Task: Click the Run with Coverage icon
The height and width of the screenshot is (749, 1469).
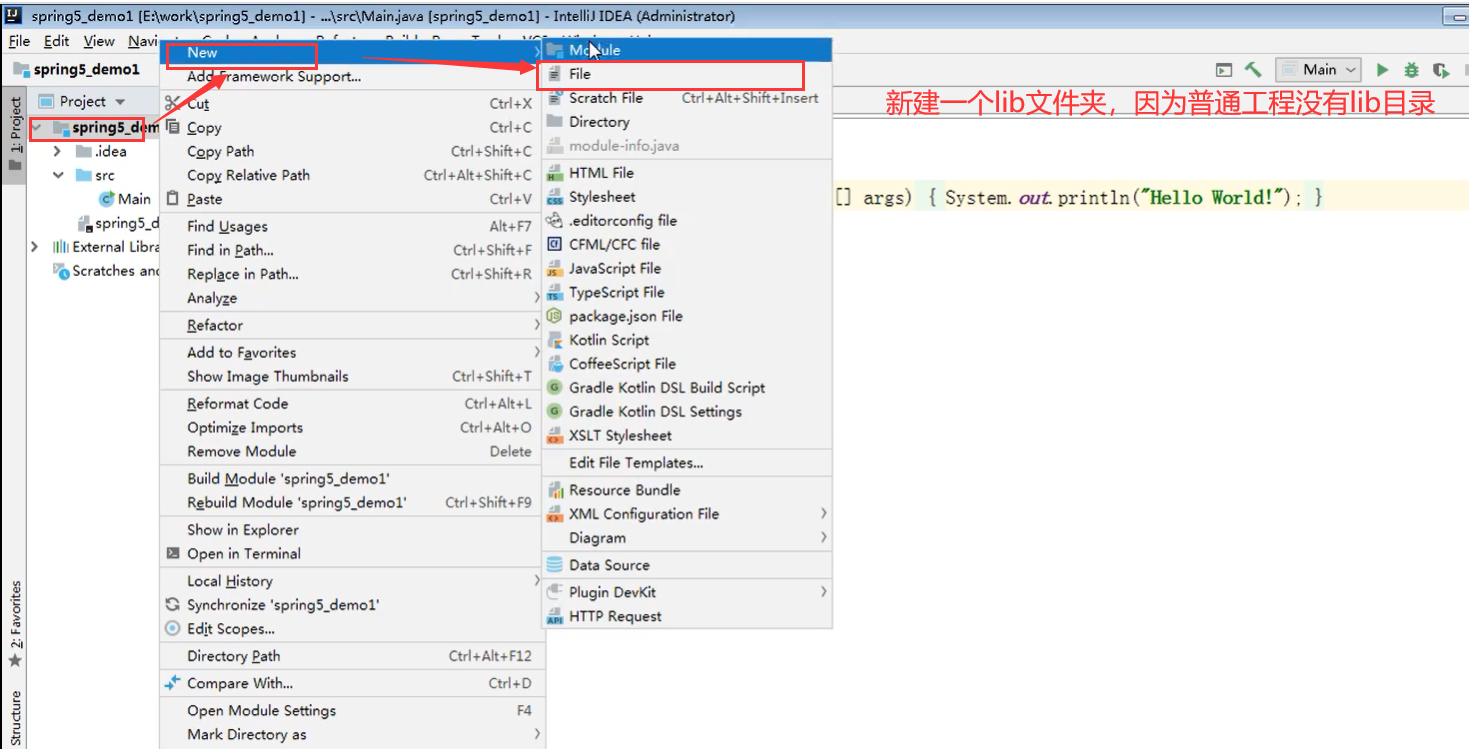Action: pyautogui.click(x=1440, y=70)
